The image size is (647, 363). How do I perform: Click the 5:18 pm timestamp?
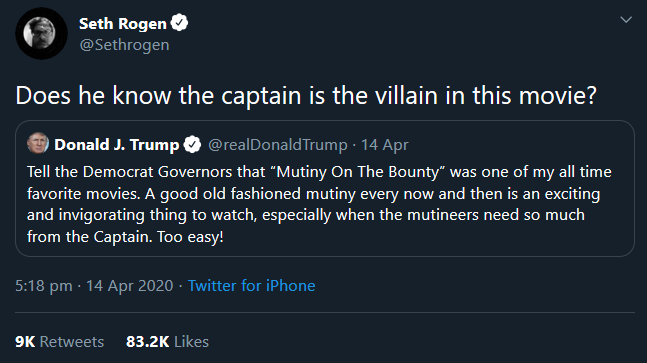coord(44,285)
